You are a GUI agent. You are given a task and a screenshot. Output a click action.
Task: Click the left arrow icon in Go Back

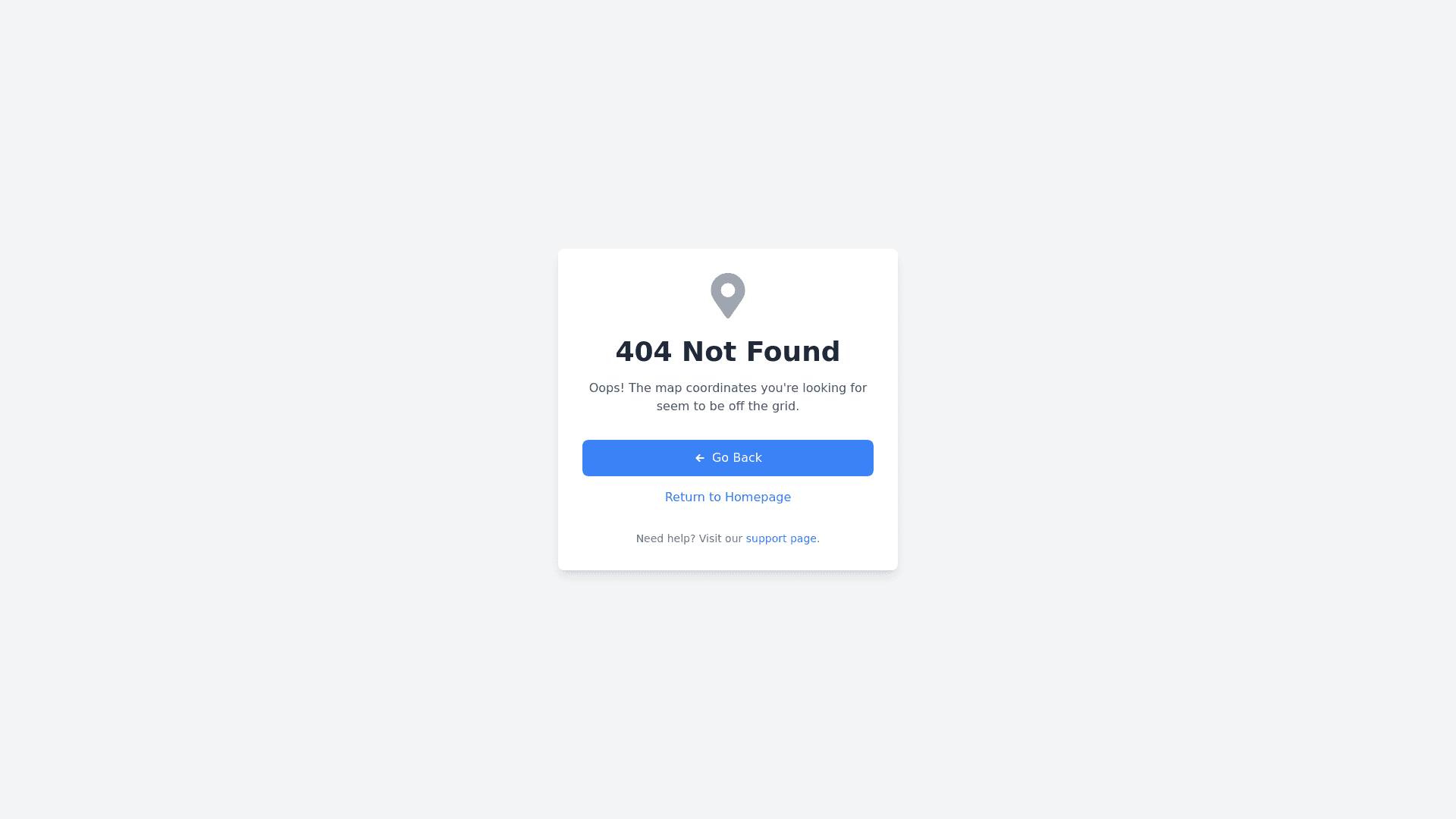(x=700, y=458)
